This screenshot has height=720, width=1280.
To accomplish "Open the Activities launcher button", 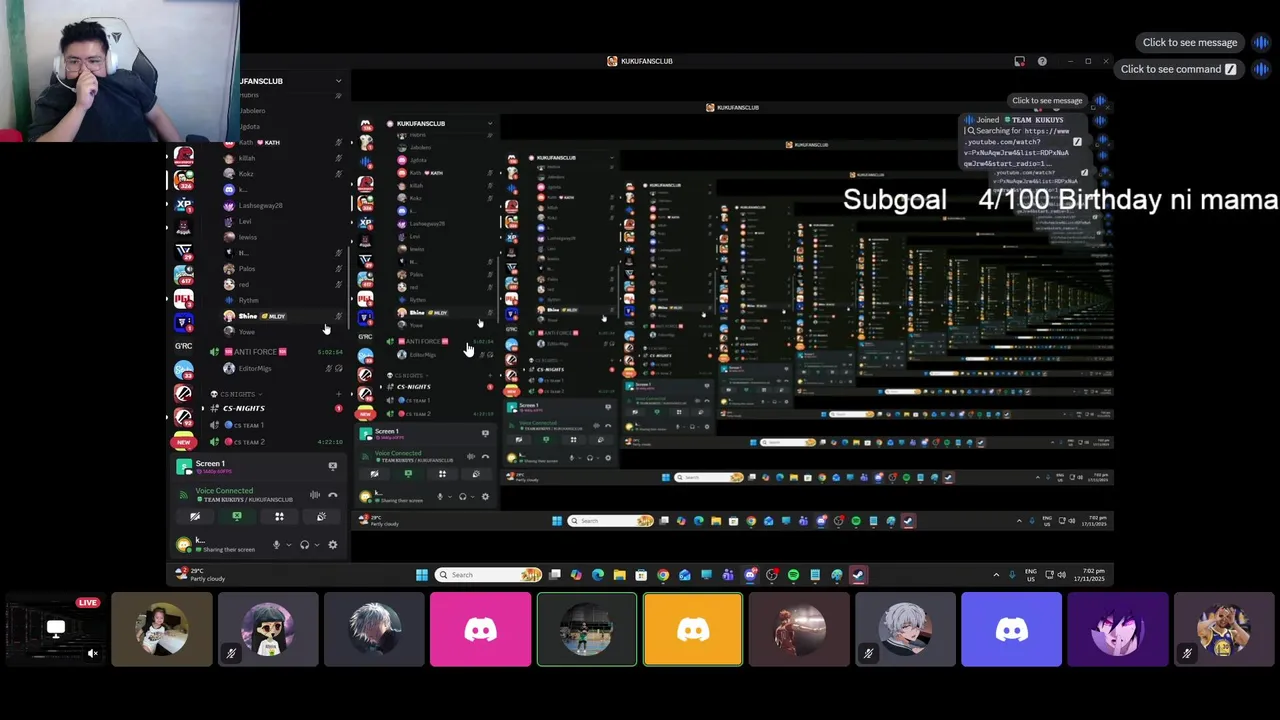I will [x=279, y=516].
